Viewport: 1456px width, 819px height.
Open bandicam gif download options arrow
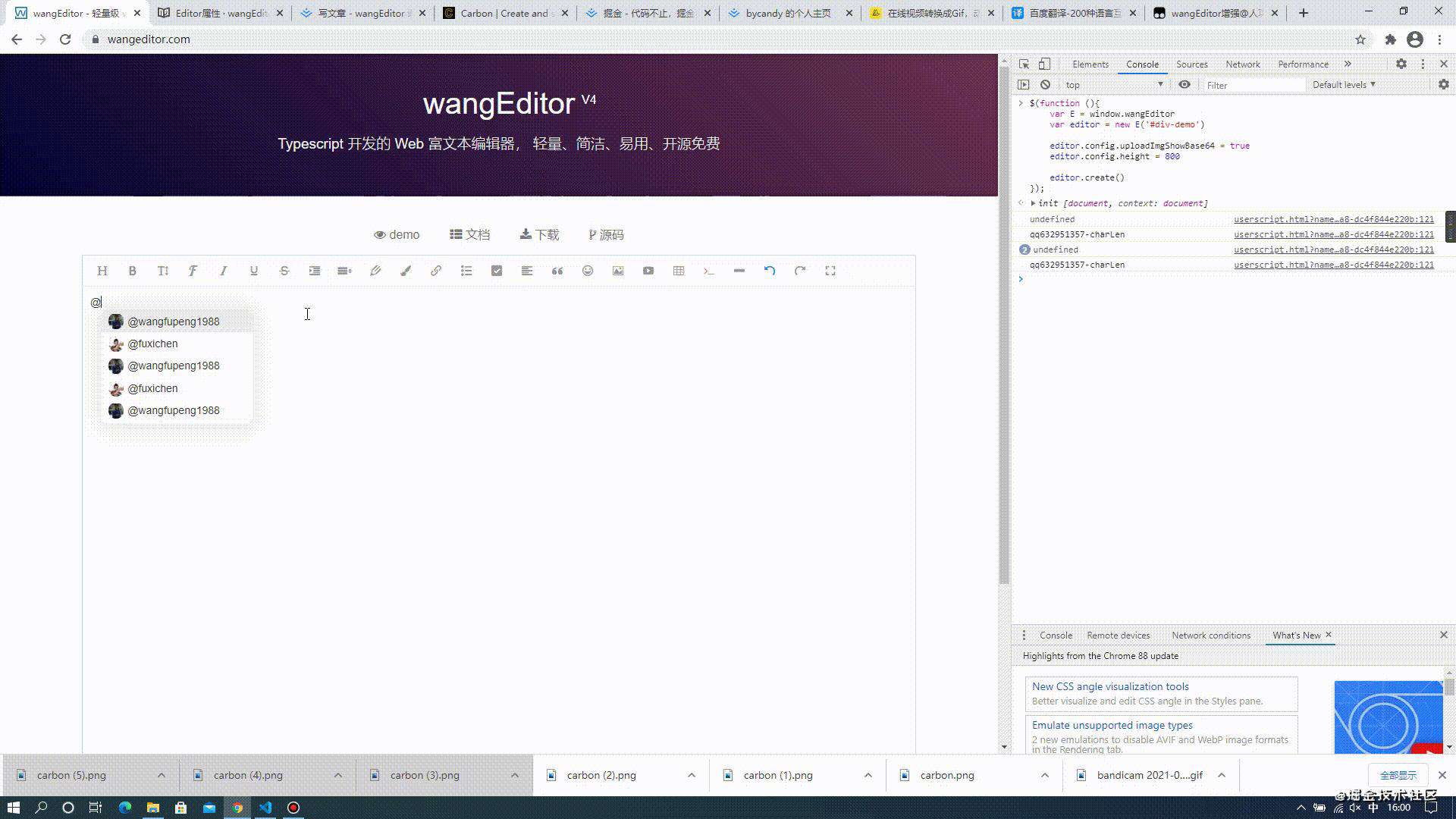[1222, 775]
